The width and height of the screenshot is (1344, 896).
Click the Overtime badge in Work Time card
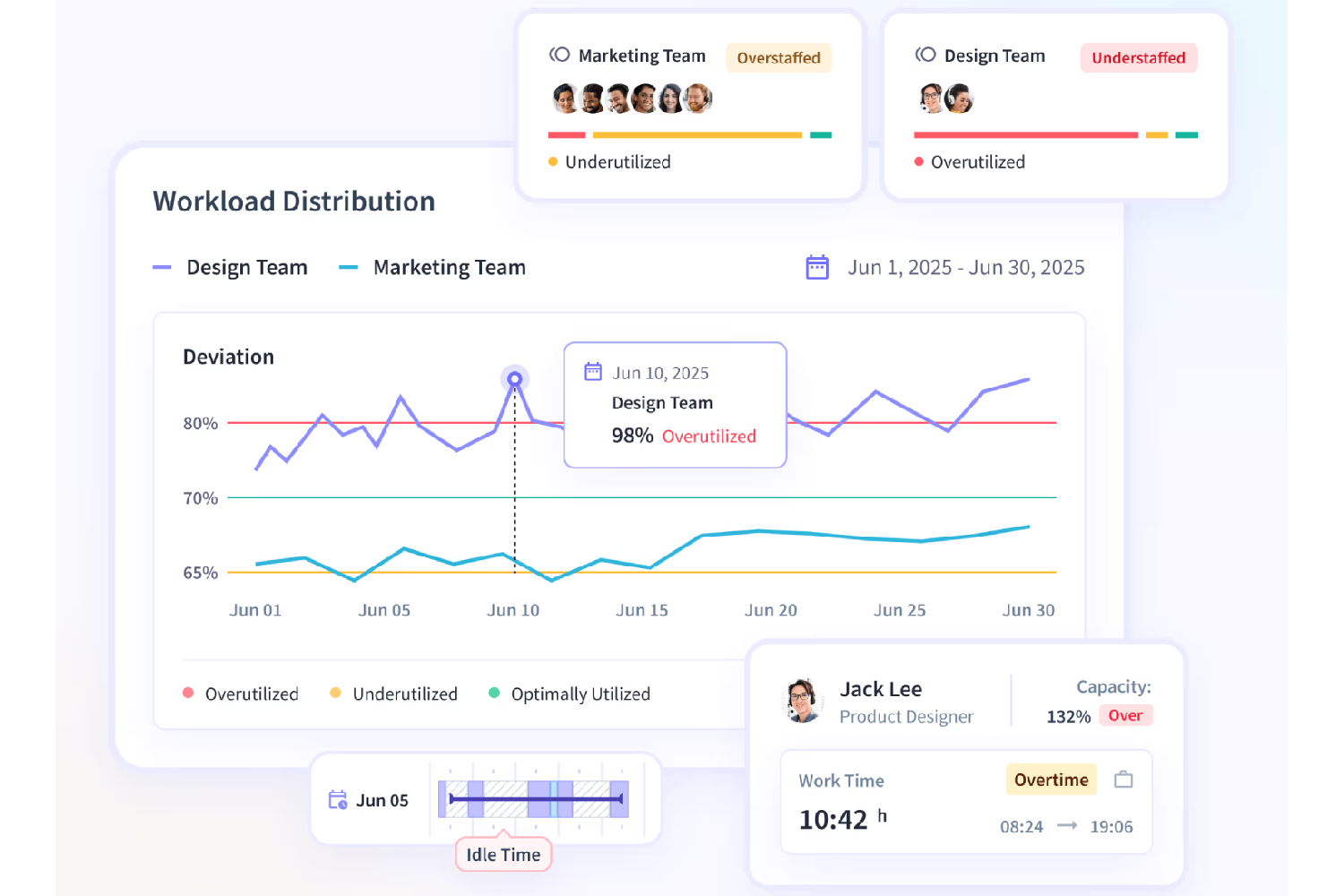pos(1050,780)
